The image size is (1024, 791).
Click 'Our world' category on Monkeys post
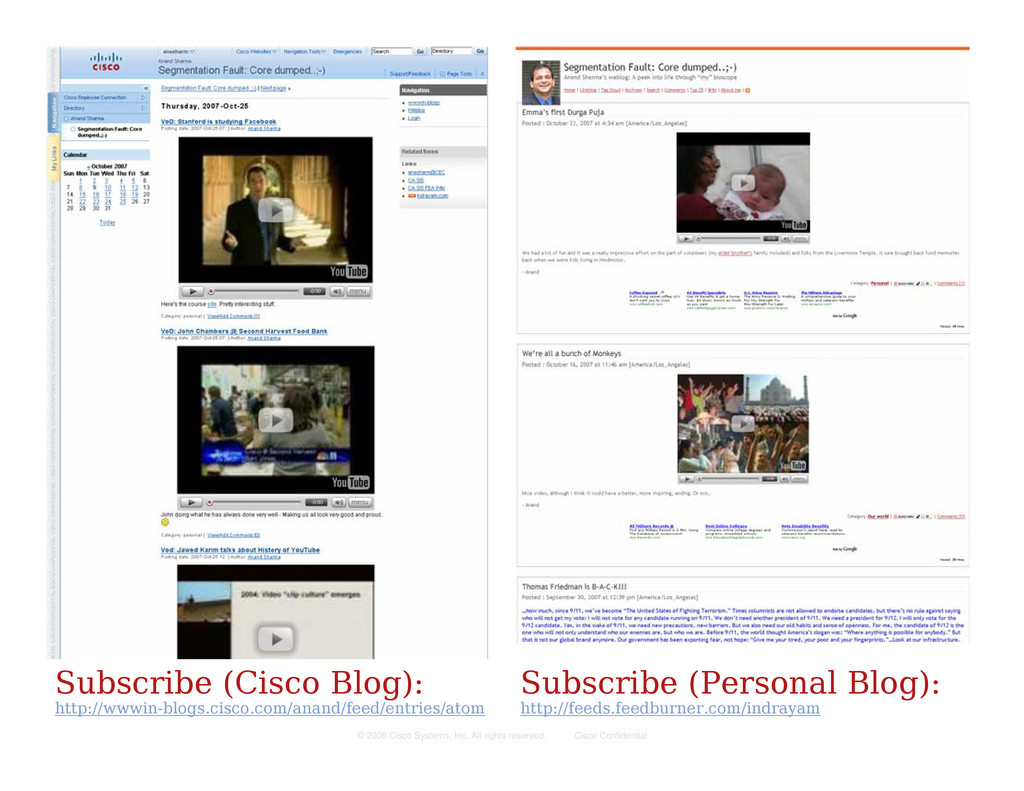click(878, 516)
